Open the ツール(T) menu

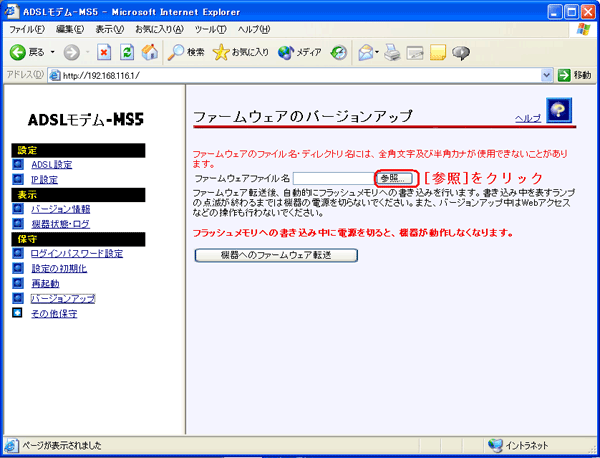[x=210, y=29]
